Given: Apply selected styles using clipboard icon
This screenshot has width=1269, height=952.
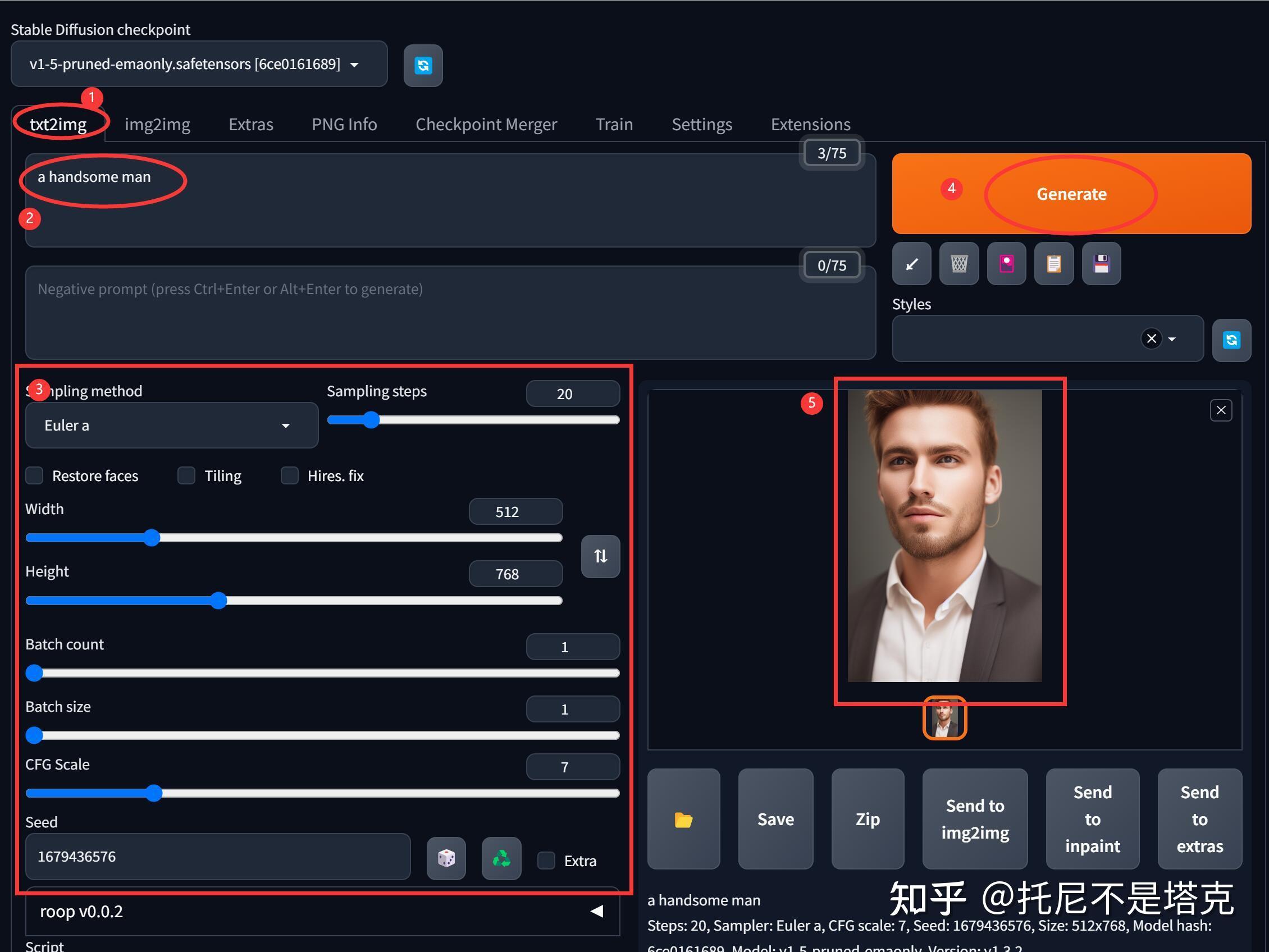Looking at the screenshot, I should (x=1054, y=264).
